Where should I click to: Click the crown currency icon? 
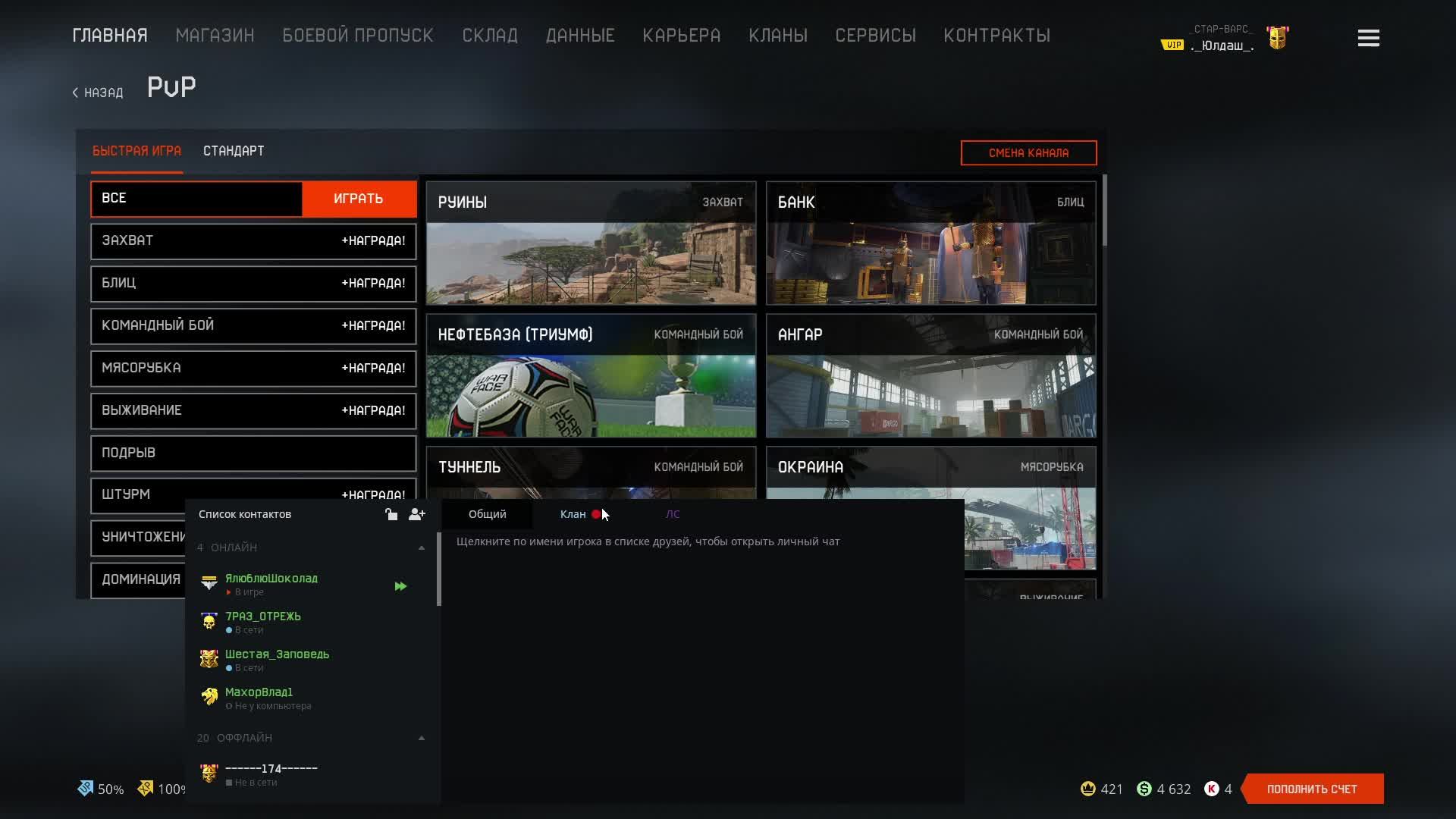tap(1087, 789)
